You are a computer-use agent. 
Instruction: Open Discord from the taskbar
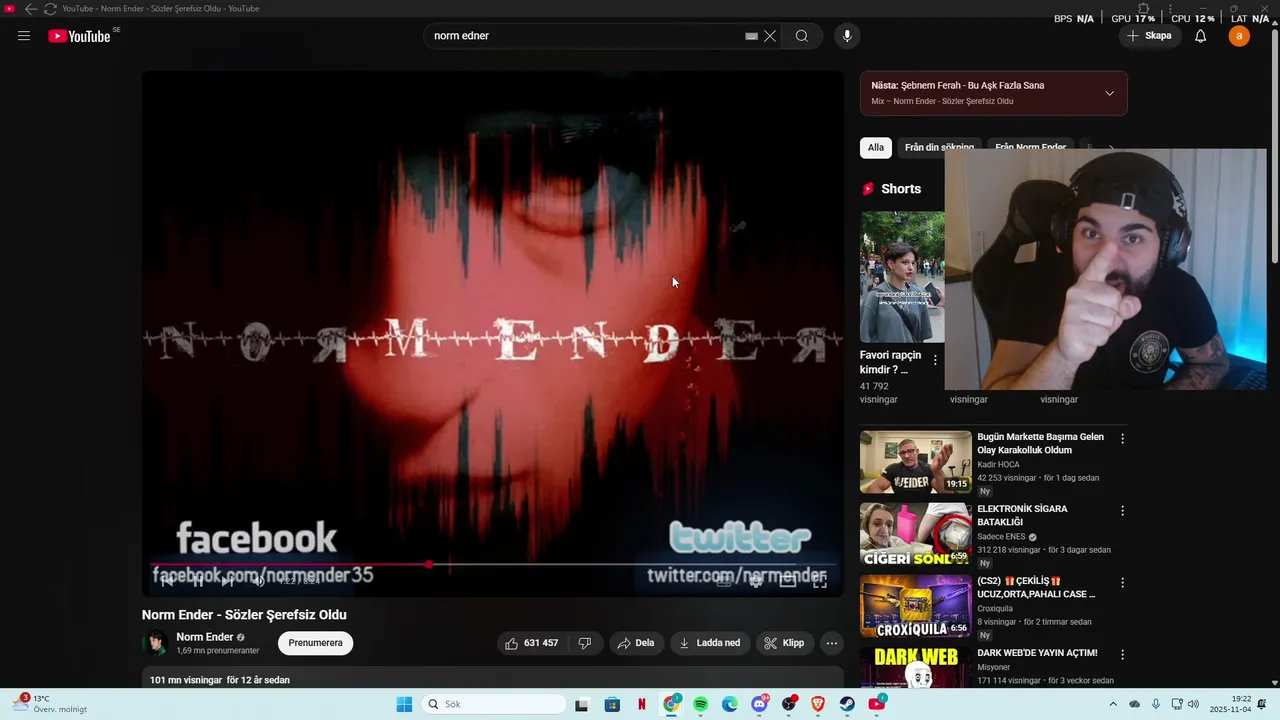coord(760,704)
